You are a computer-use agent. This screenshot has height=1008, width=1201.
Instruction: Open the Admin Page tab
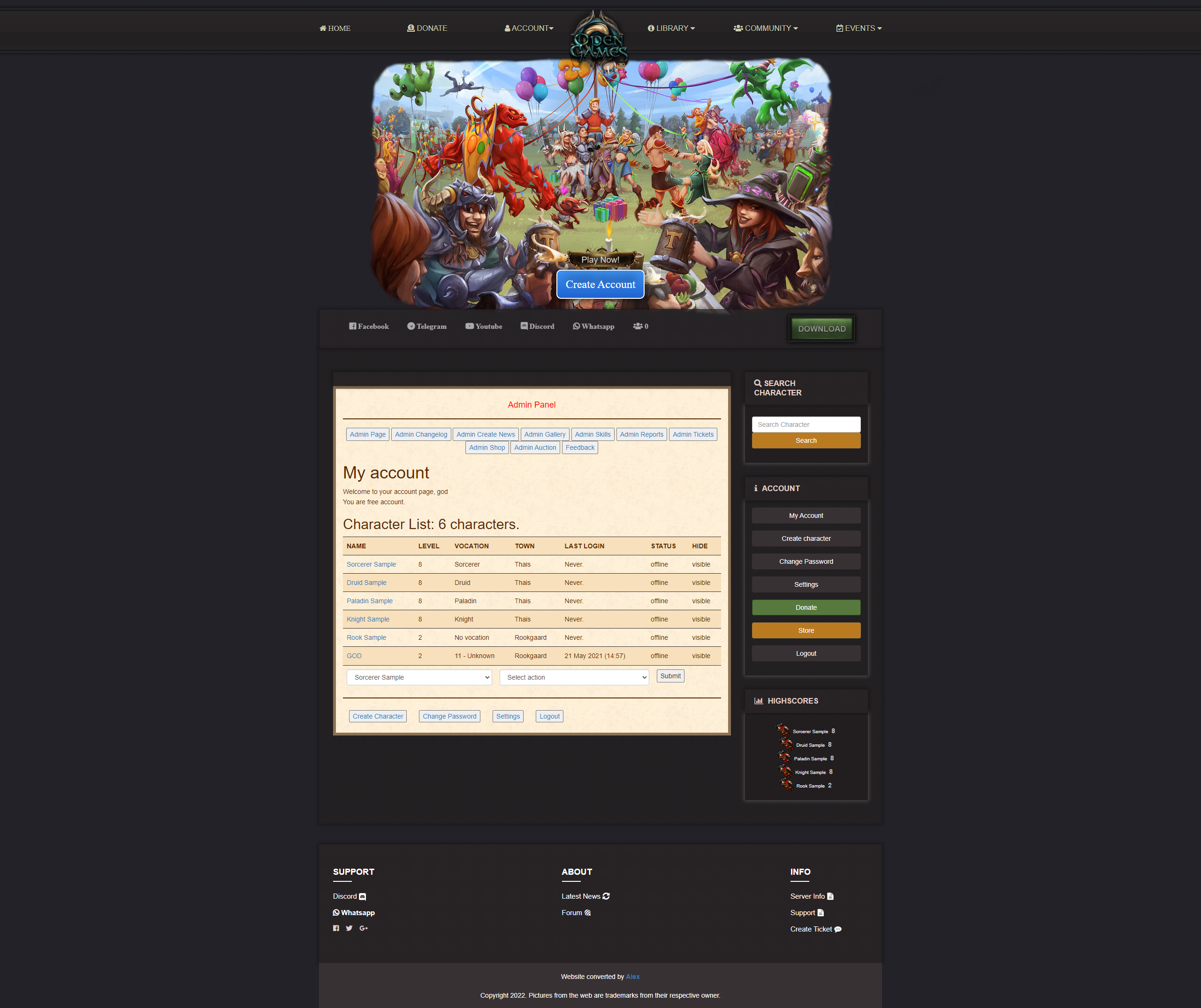[368, 434]
